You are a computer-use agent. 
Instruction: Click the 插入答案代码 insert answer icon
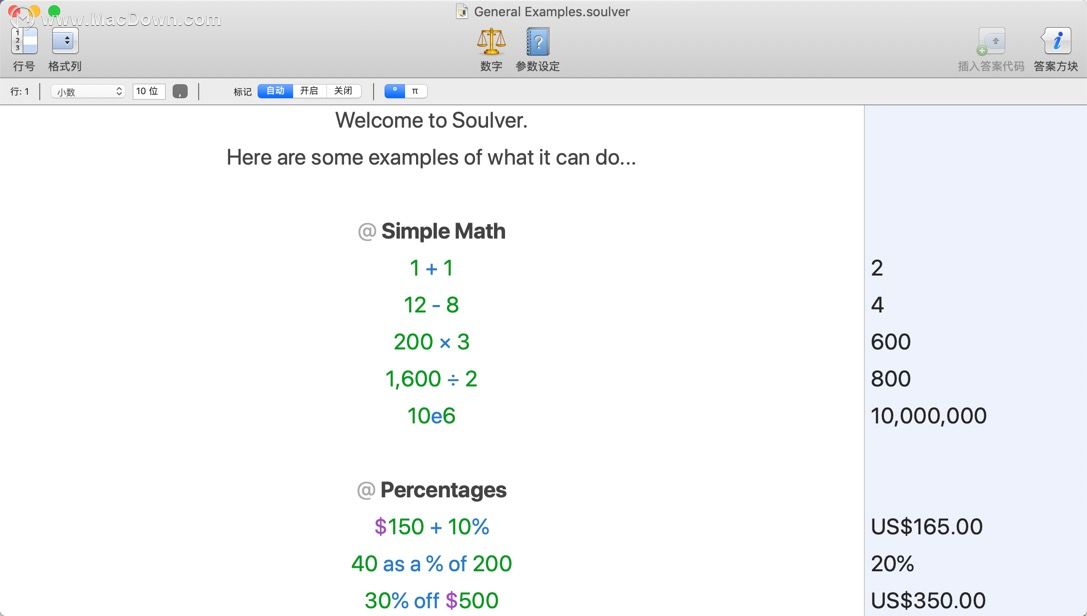991,42
